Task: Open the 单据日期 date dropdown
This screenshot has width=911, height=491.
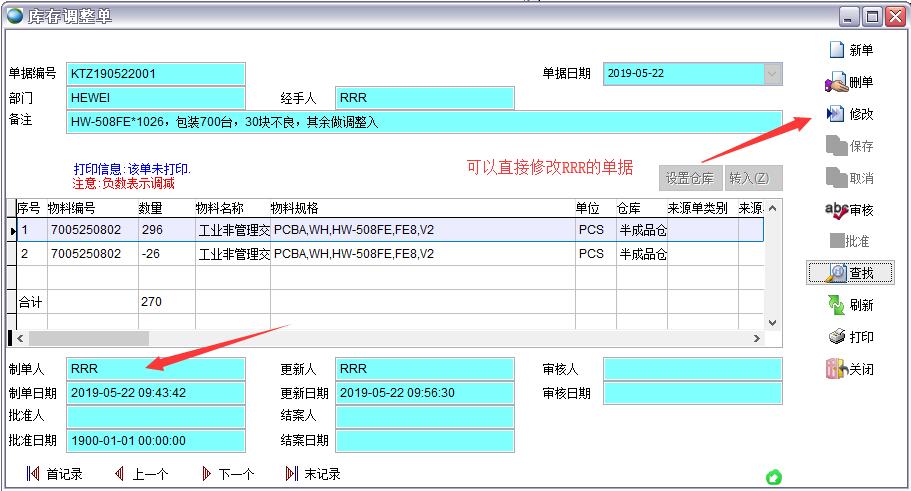Action: 772,74
